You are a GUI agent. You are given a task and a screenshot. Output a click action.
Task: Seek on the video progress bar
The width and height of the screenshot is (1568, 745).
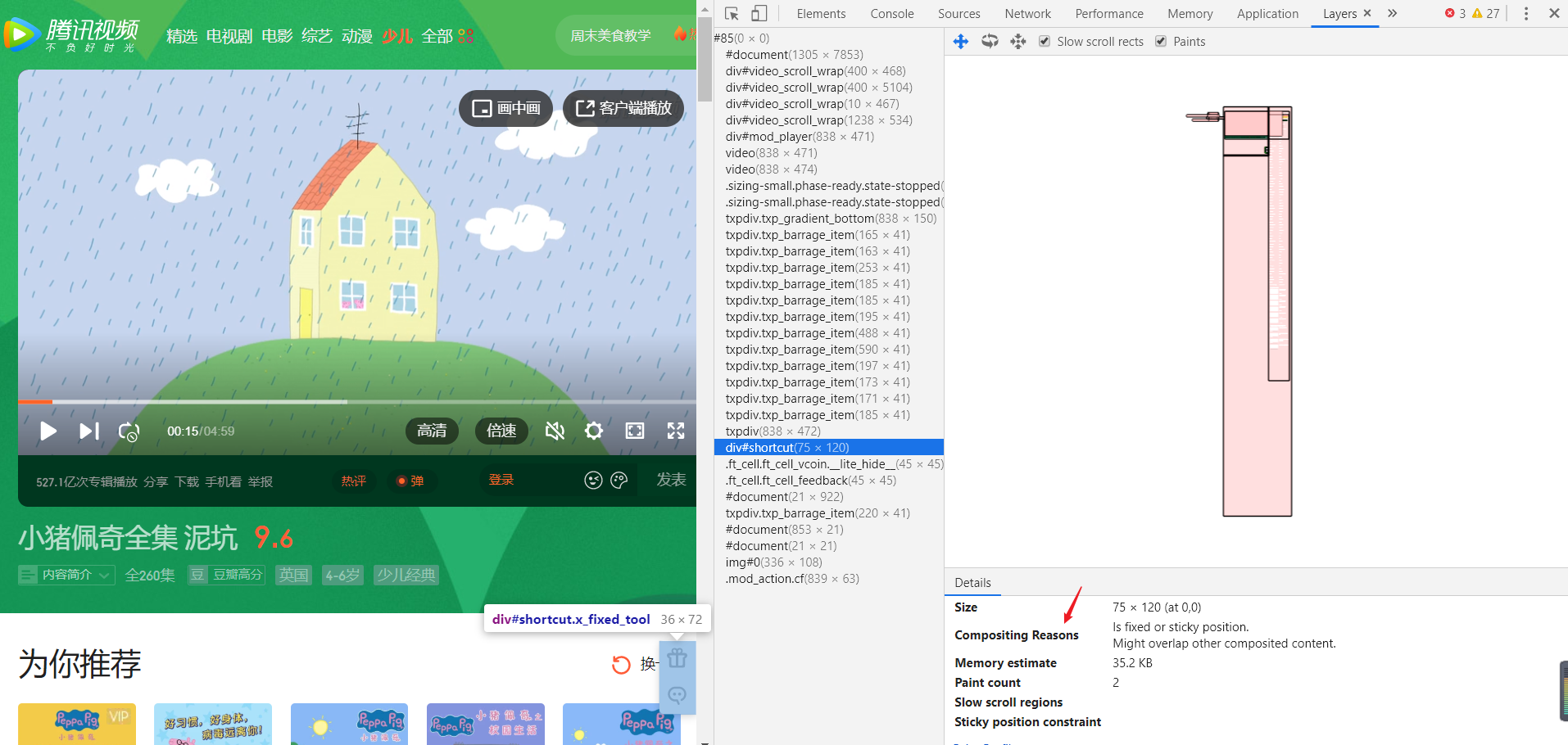[357, 402]
